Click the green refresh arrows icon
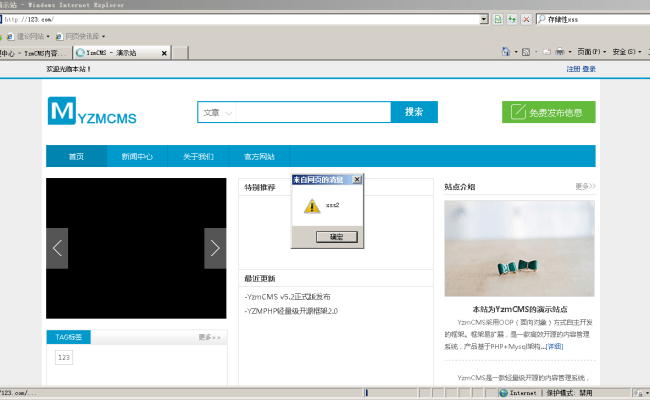The width and height of the screenshot is (650, 400). 512,19
